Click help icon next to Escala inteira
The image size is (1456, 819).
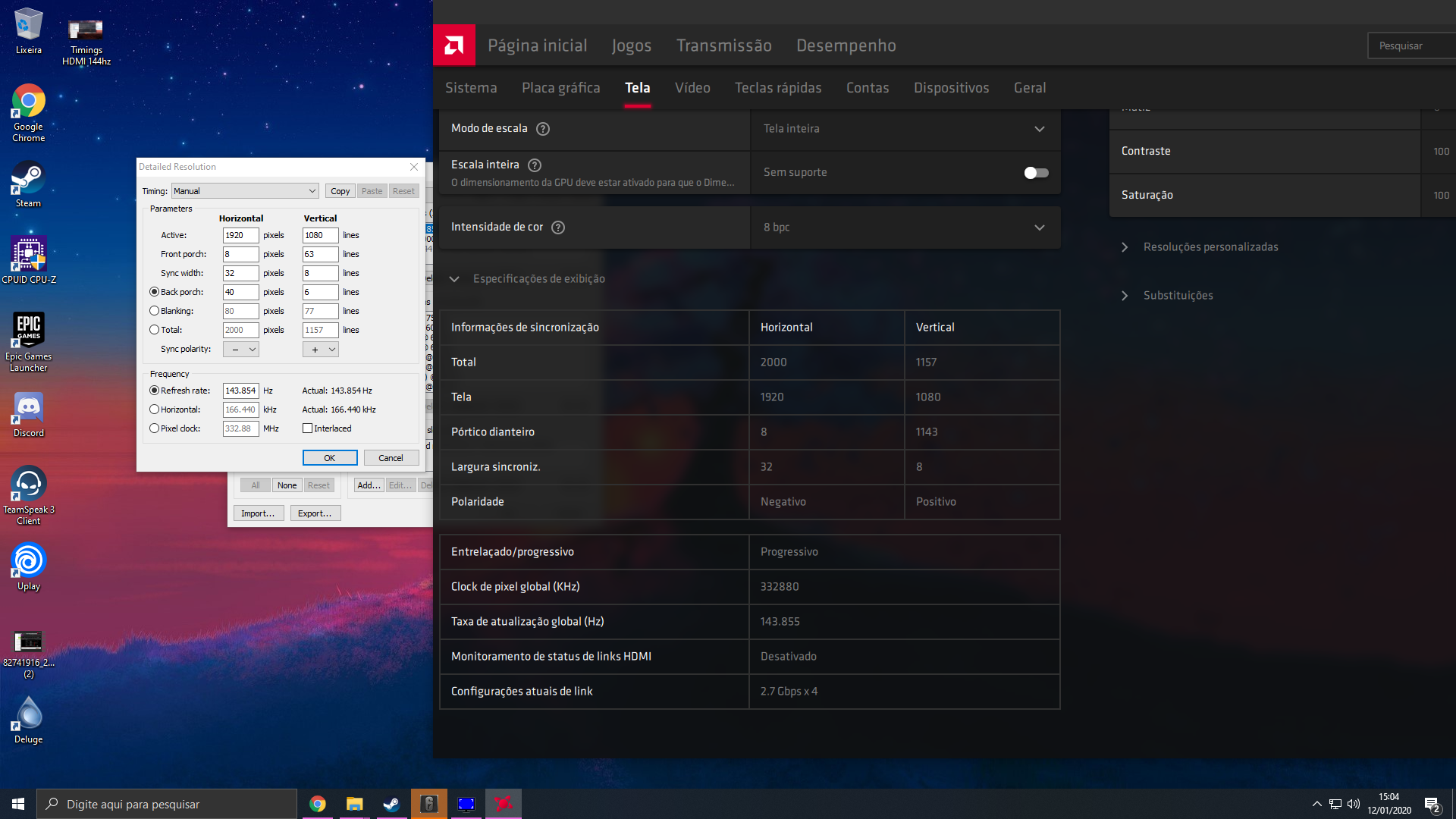(x=535, y=165)
